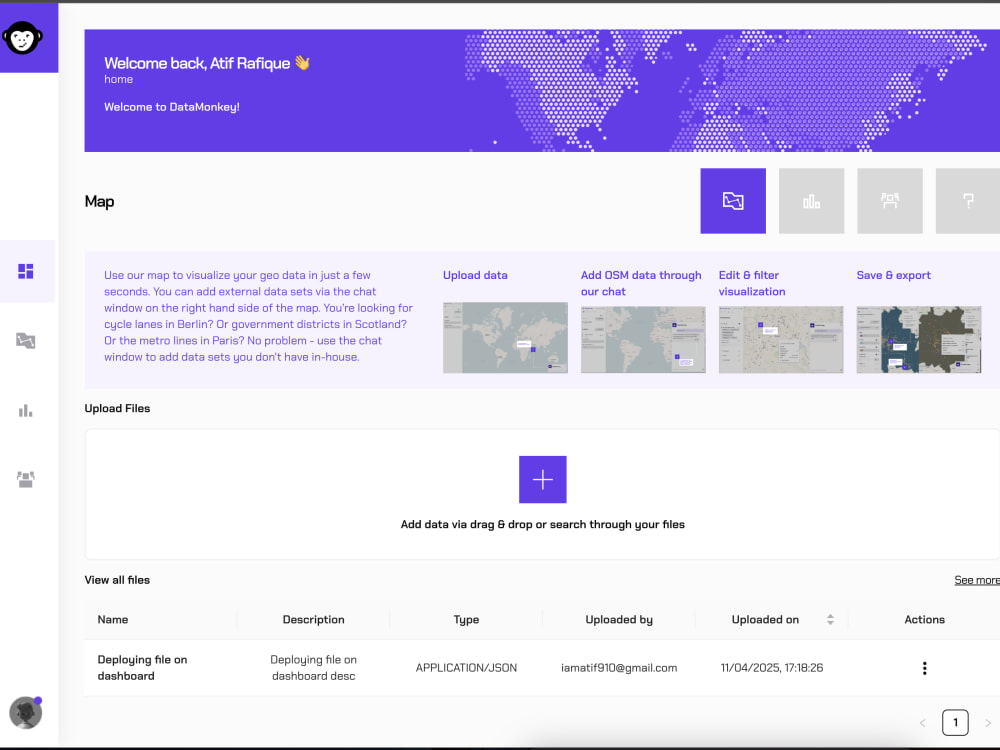Click the 'Upload Files' heading

(x=117, y=408)
